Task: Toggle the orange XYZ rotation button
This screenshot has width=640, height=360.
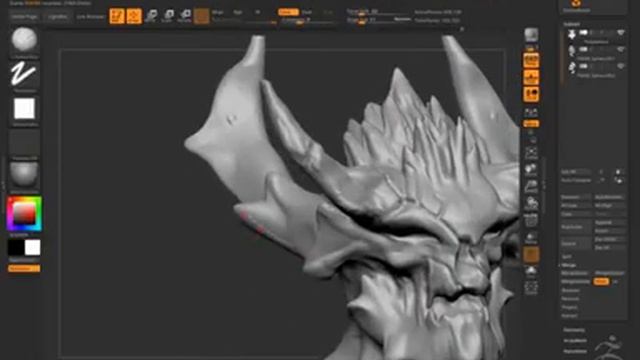Action: [531, 124]
